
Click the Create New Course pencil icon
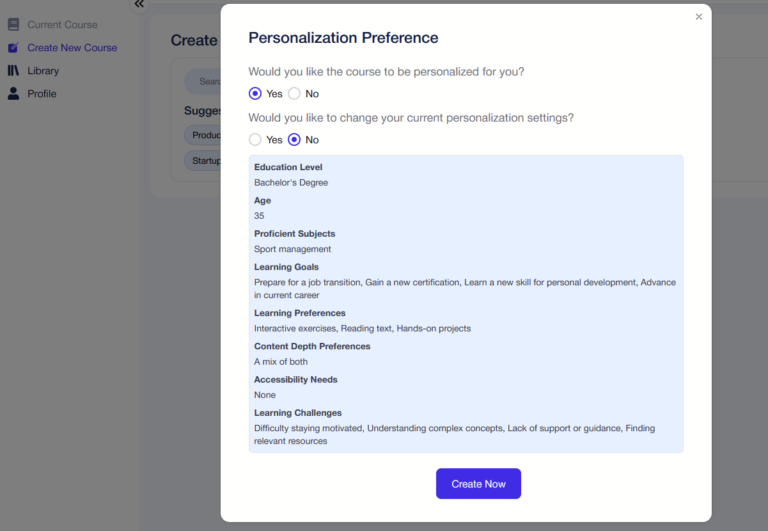point(13,47)
